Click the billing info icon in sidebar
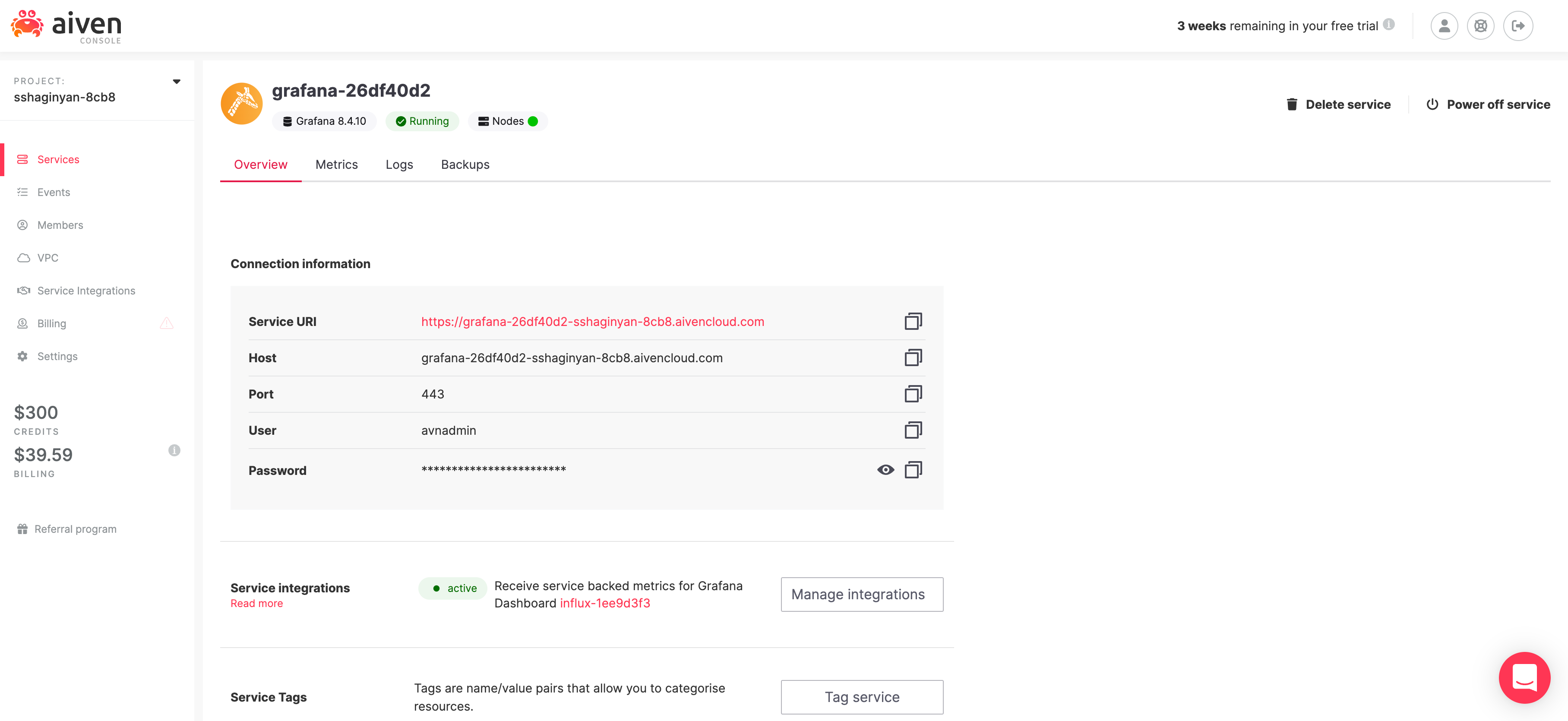1568x721 pixels. coord(174,450)
